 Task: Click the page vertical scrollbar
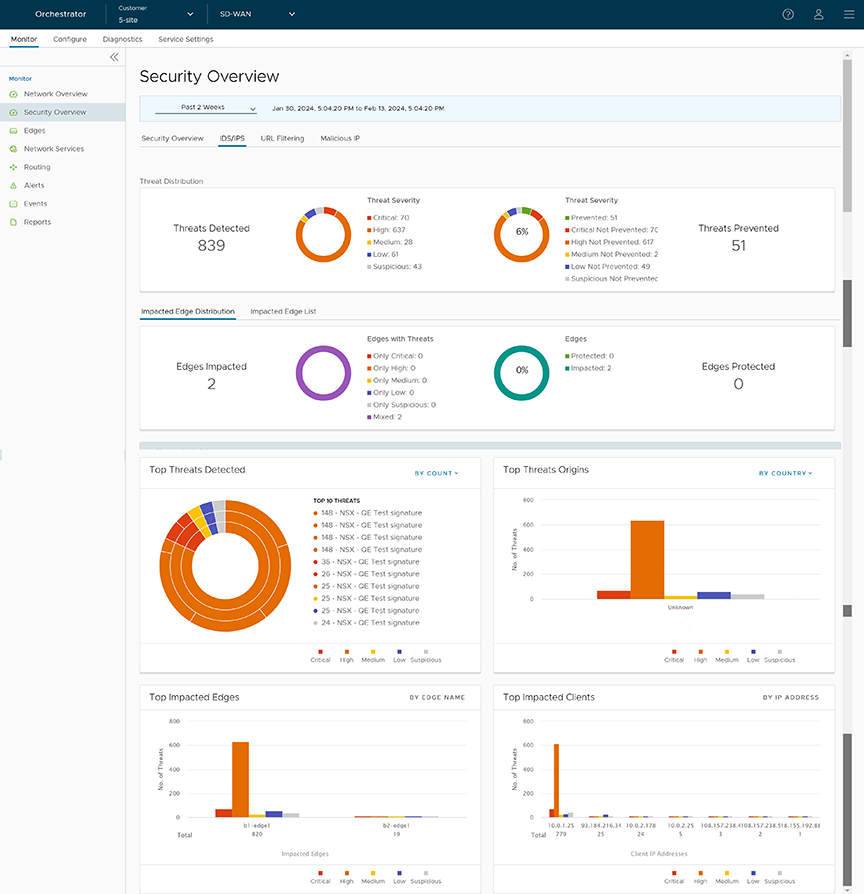click(x=848, y=300)
